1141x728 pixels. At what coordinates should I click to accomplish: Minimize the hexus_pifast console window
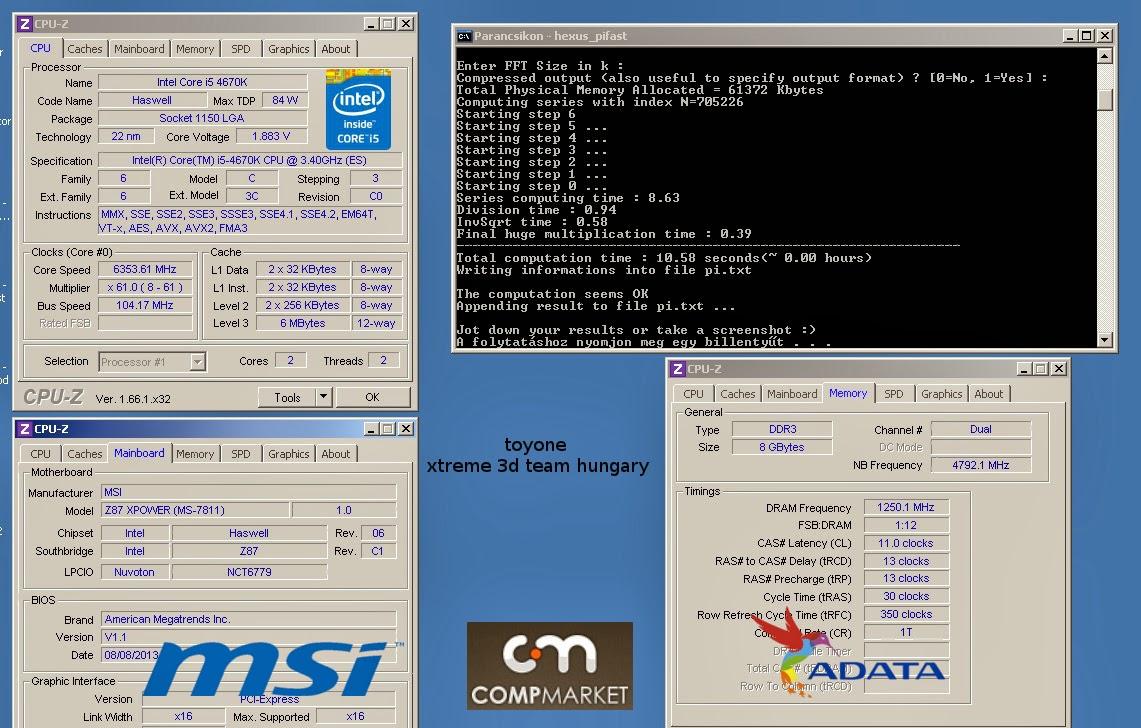[1070, 36]
